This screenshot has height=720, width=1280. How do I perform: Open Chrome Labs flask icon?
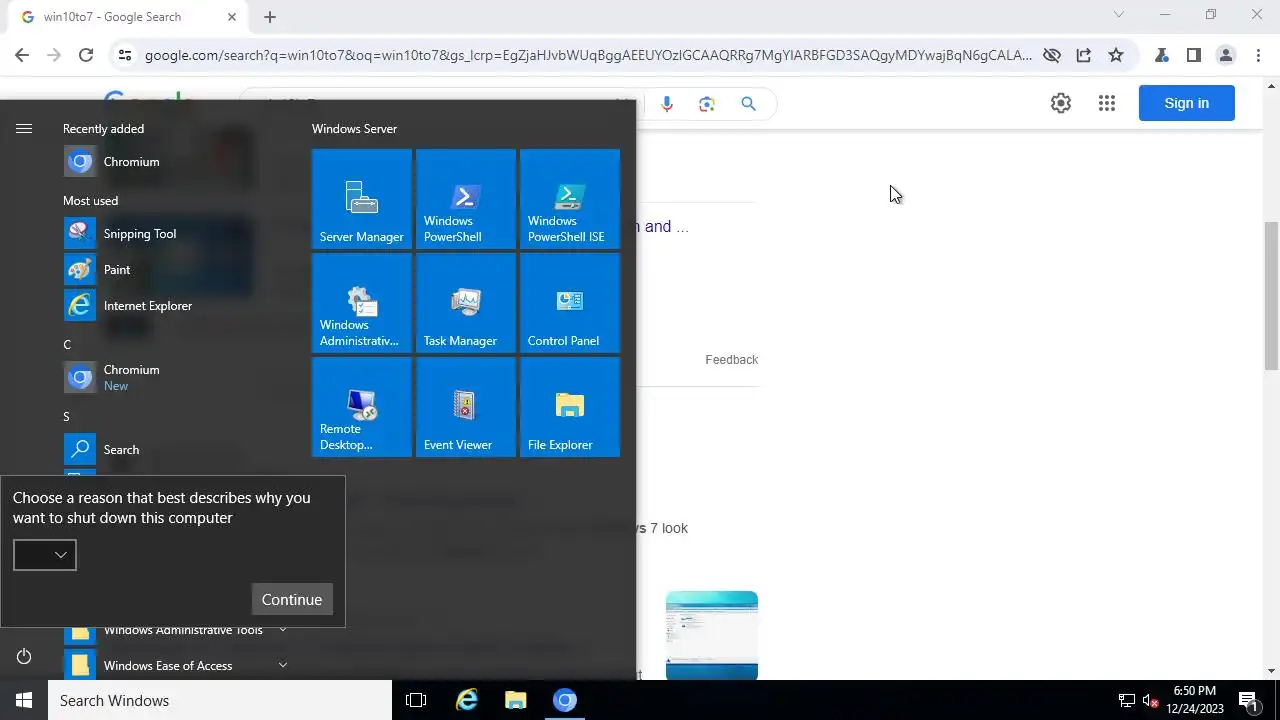click(x=1162, y=55)
